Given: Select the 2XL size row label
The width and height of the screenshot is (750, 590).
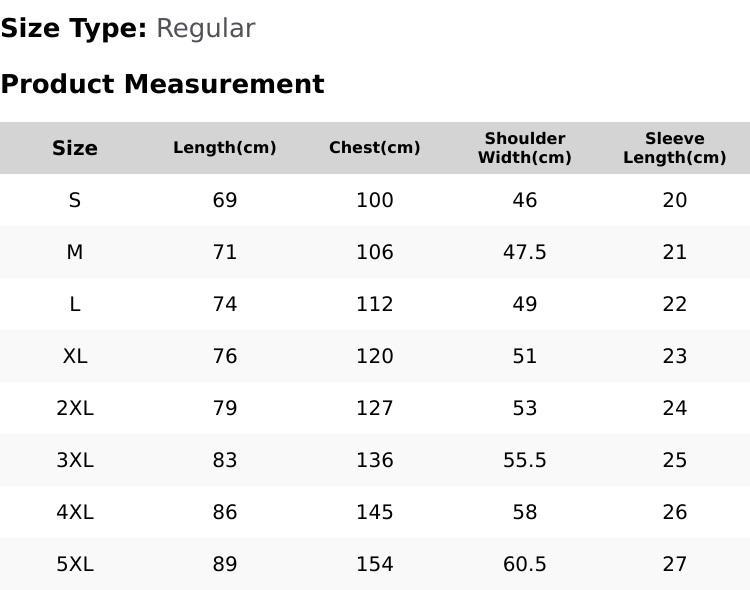Looking at the screenshot, I should (x=75, y=408).
